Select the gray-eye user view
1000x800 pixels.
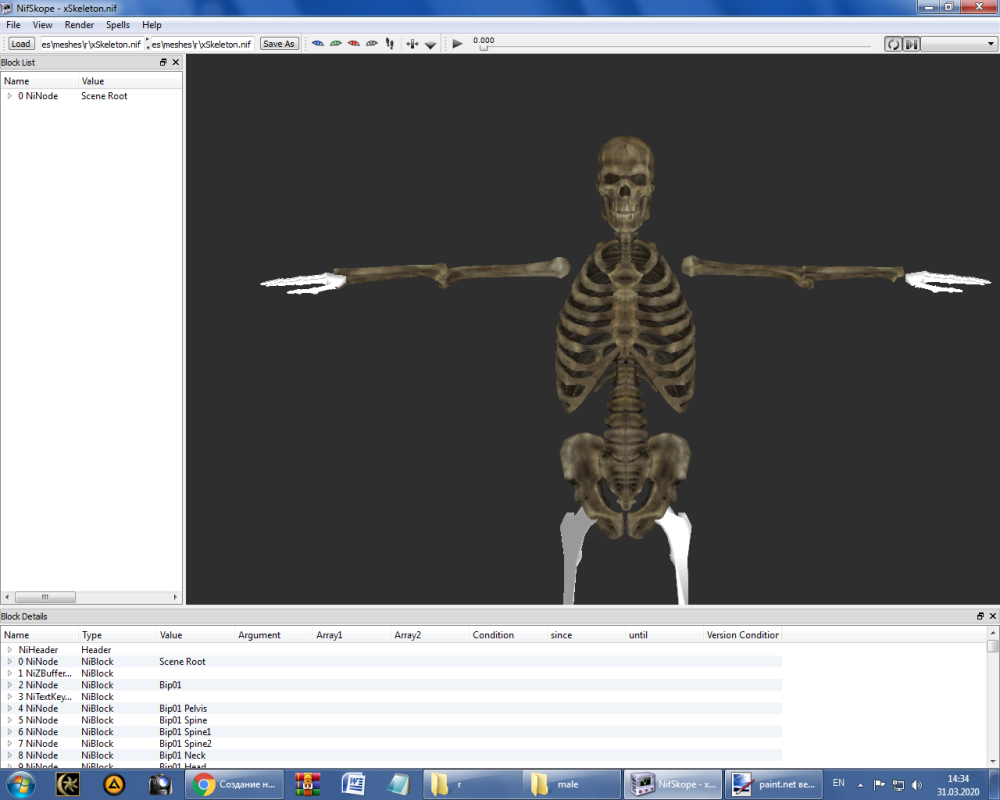[x=371, y=43]
